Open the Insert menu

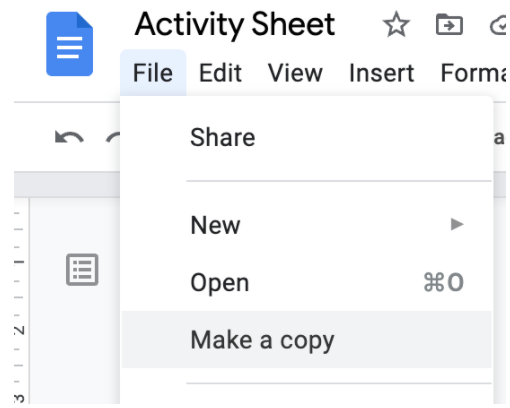[x=382, y=73]
